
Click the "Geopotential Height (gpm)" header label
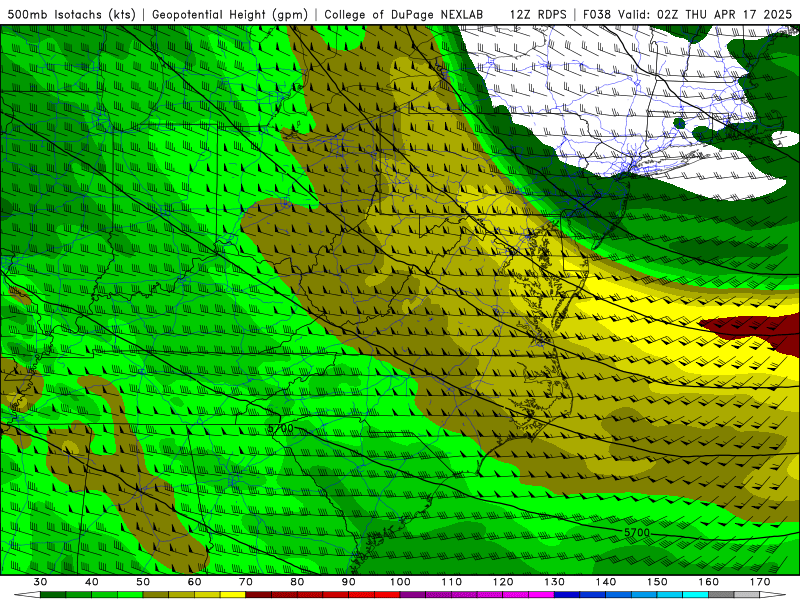(x=230, y=15)
